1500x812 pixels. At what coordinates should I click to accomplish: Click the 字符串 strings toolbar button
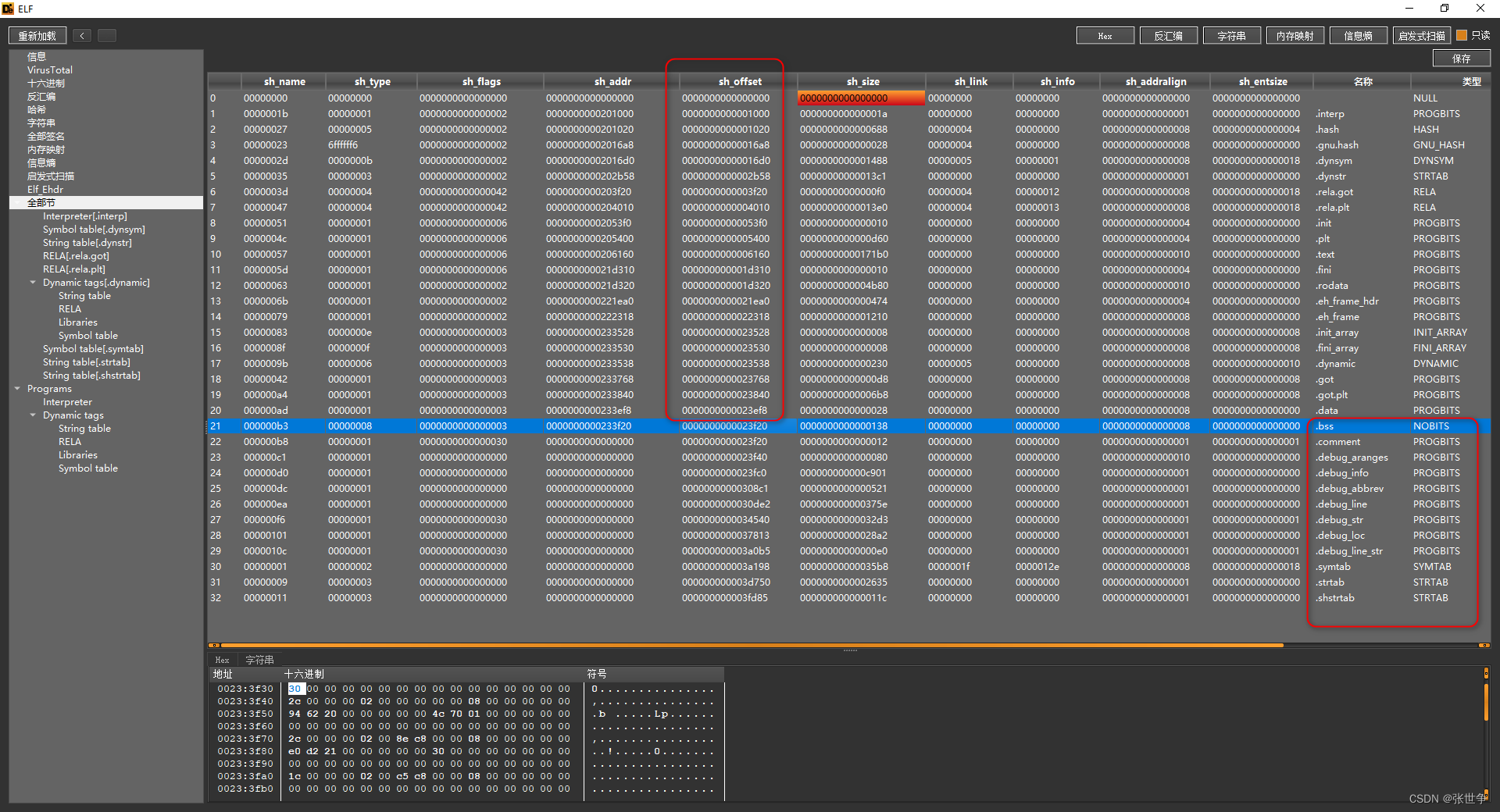tap(1231, 36)
